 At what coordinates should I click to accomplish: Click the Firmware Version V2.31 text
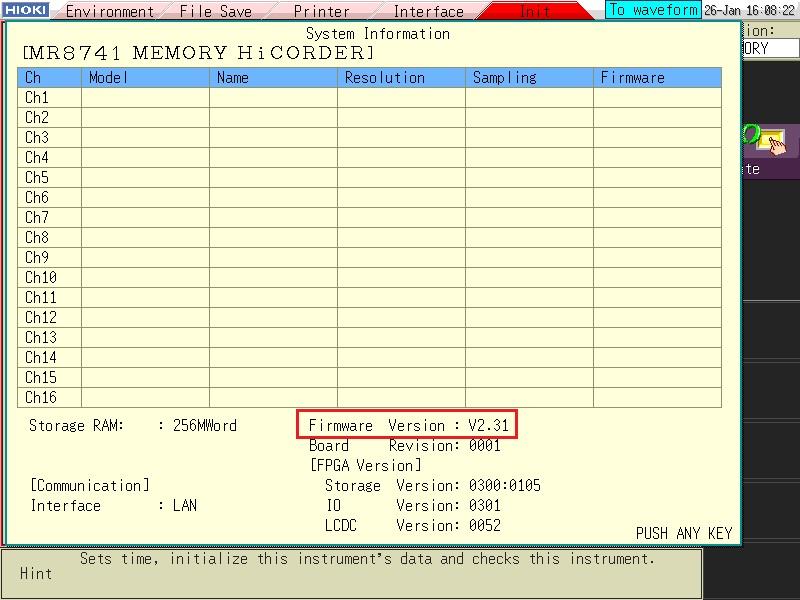click(409, 425)
